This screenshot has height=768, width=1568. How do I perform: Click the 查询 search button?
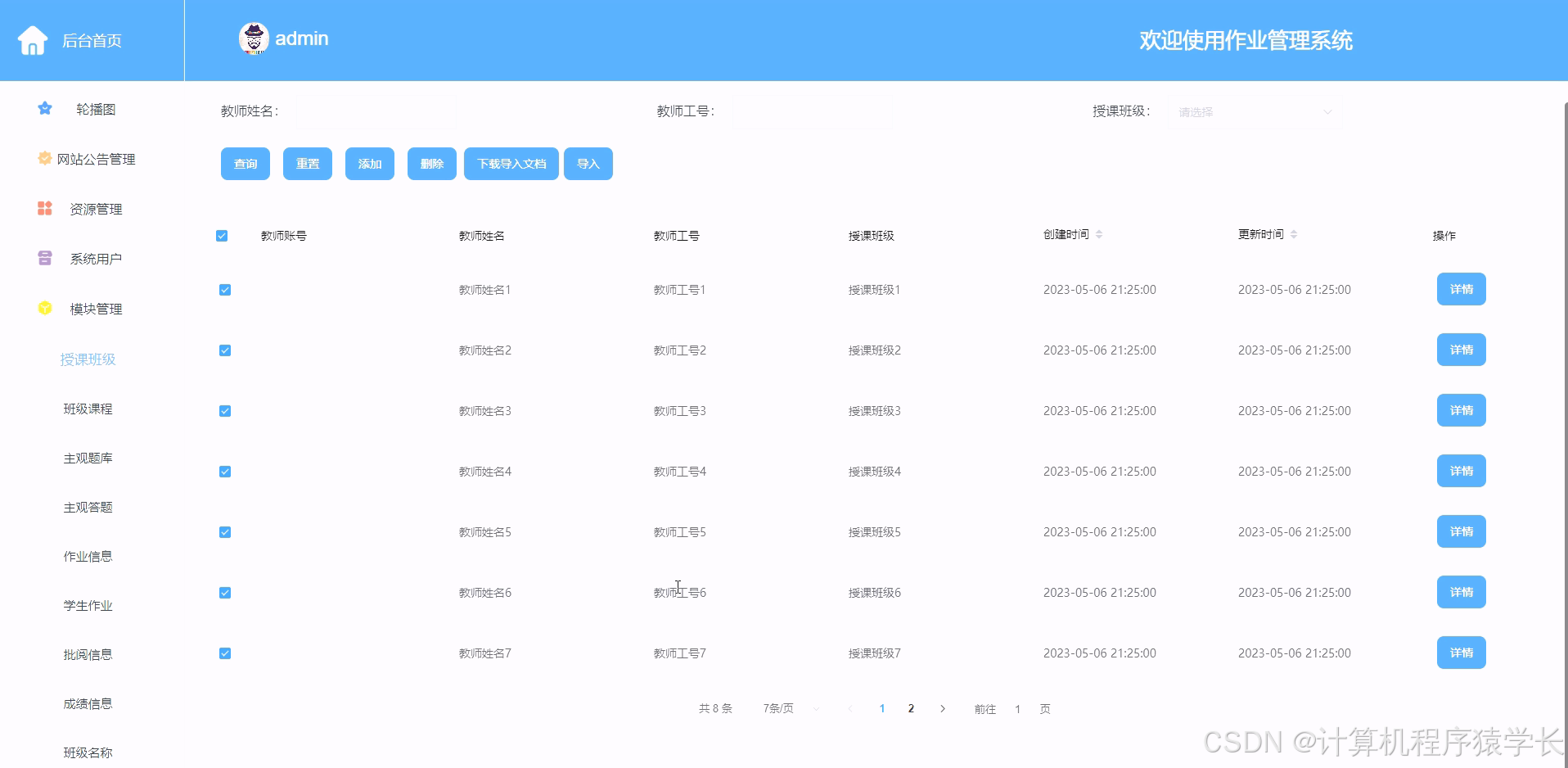pyautogui.click(x=246, y=164)
